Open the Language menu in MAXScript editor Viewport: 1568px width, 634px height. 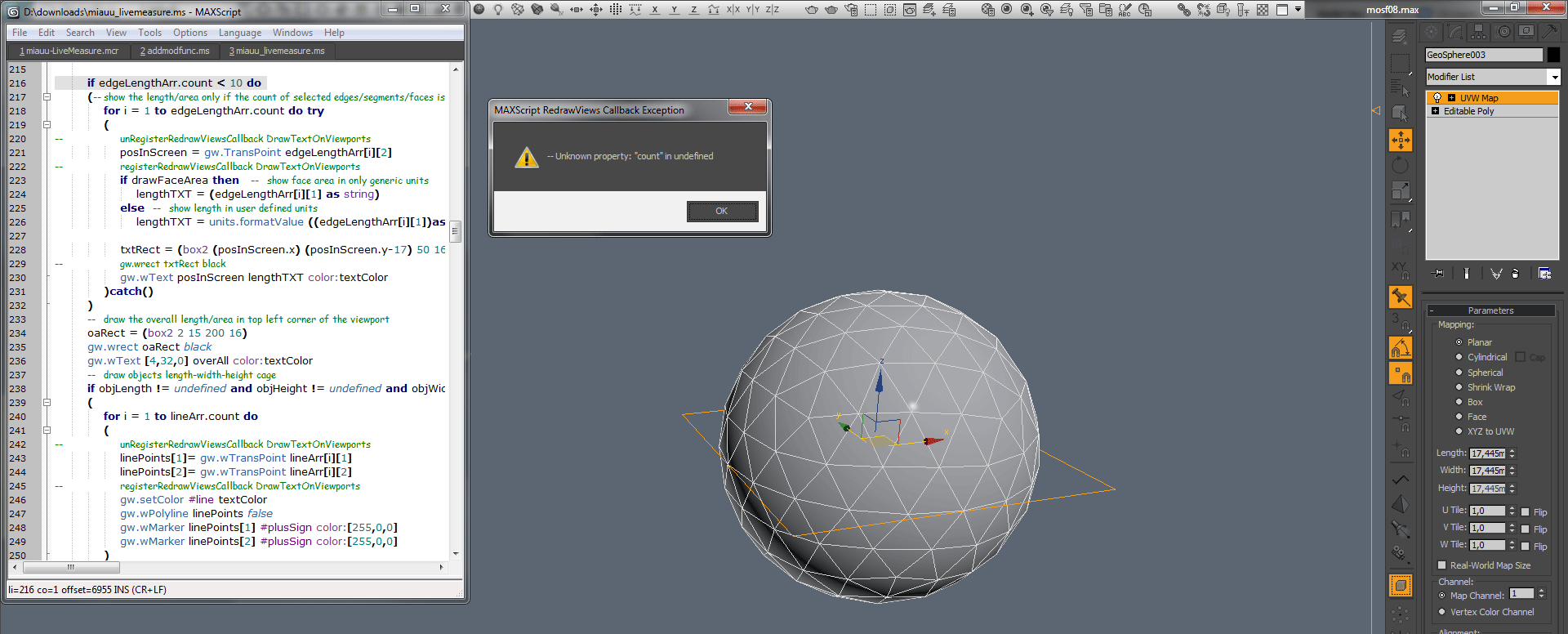pyautogui.click(x=239, y=33)
